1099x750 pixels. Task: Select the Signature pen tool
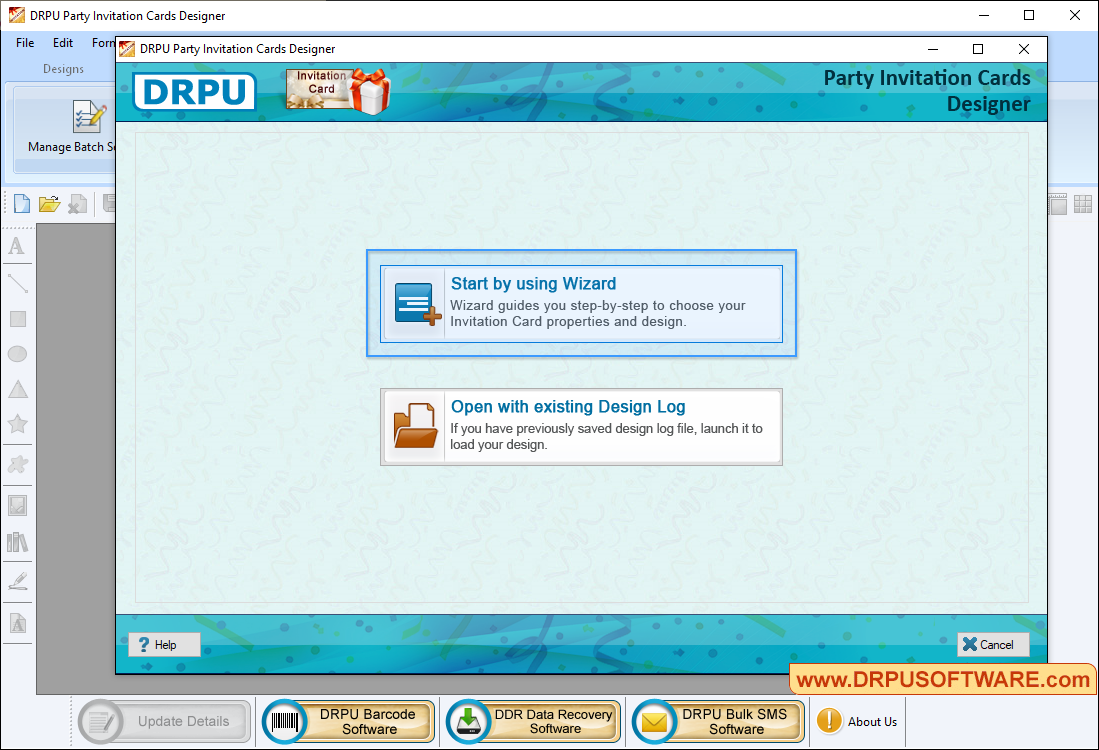(x=17, y=580)
